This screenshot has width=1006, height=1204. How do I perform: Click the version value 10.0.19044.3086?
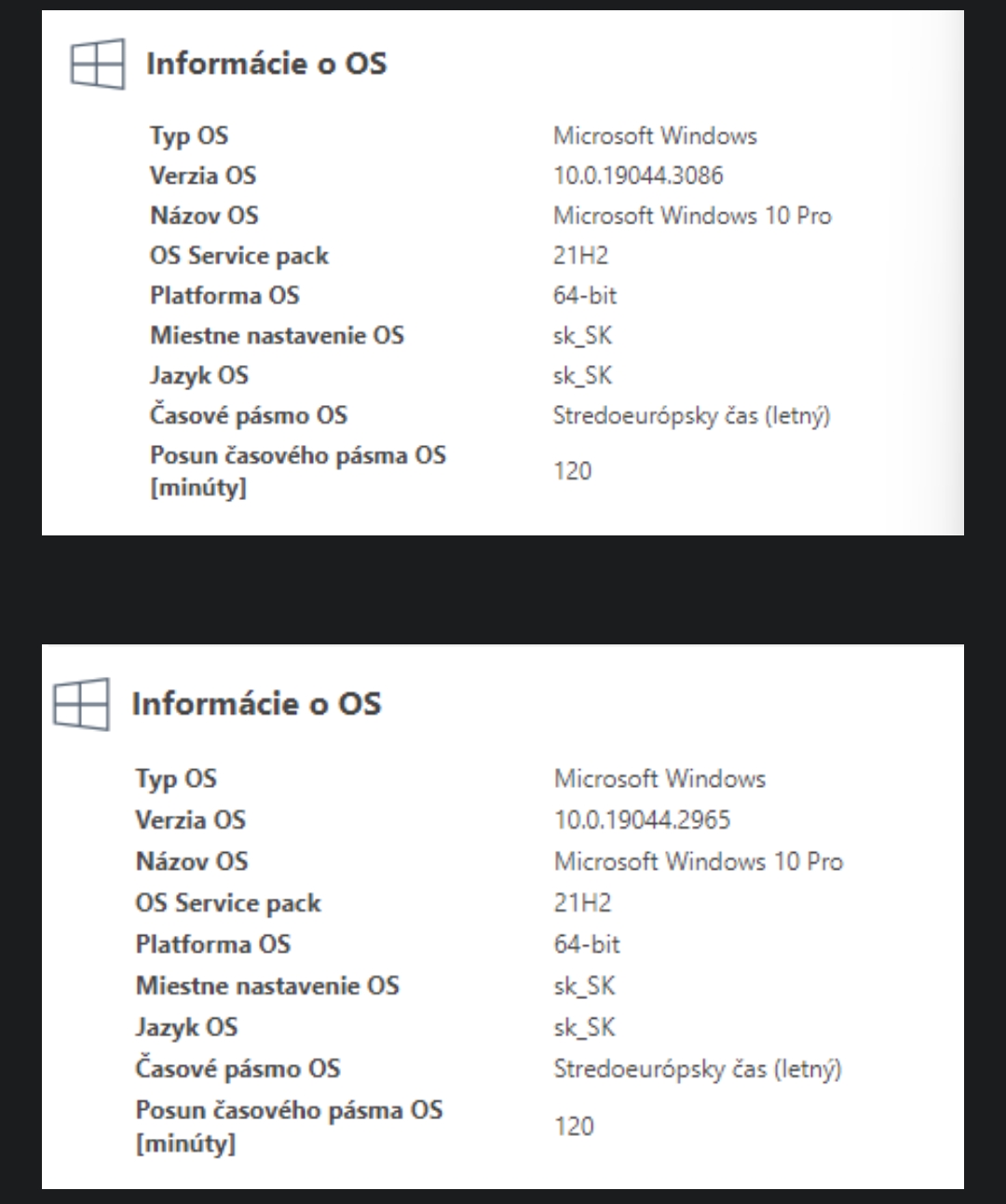point(638,175)
